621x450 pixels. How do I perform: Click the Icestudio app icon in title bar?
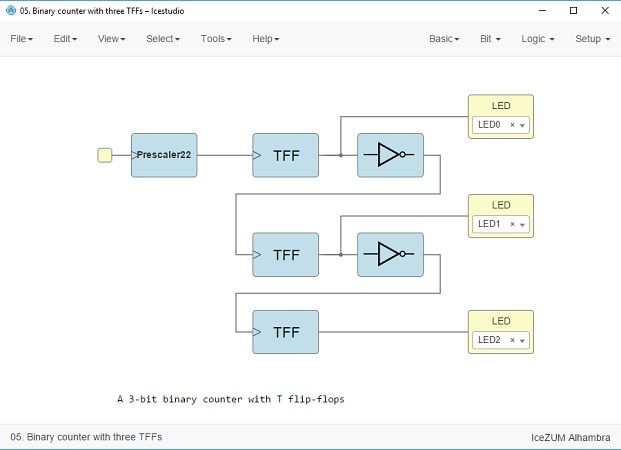tap(11, 10)
